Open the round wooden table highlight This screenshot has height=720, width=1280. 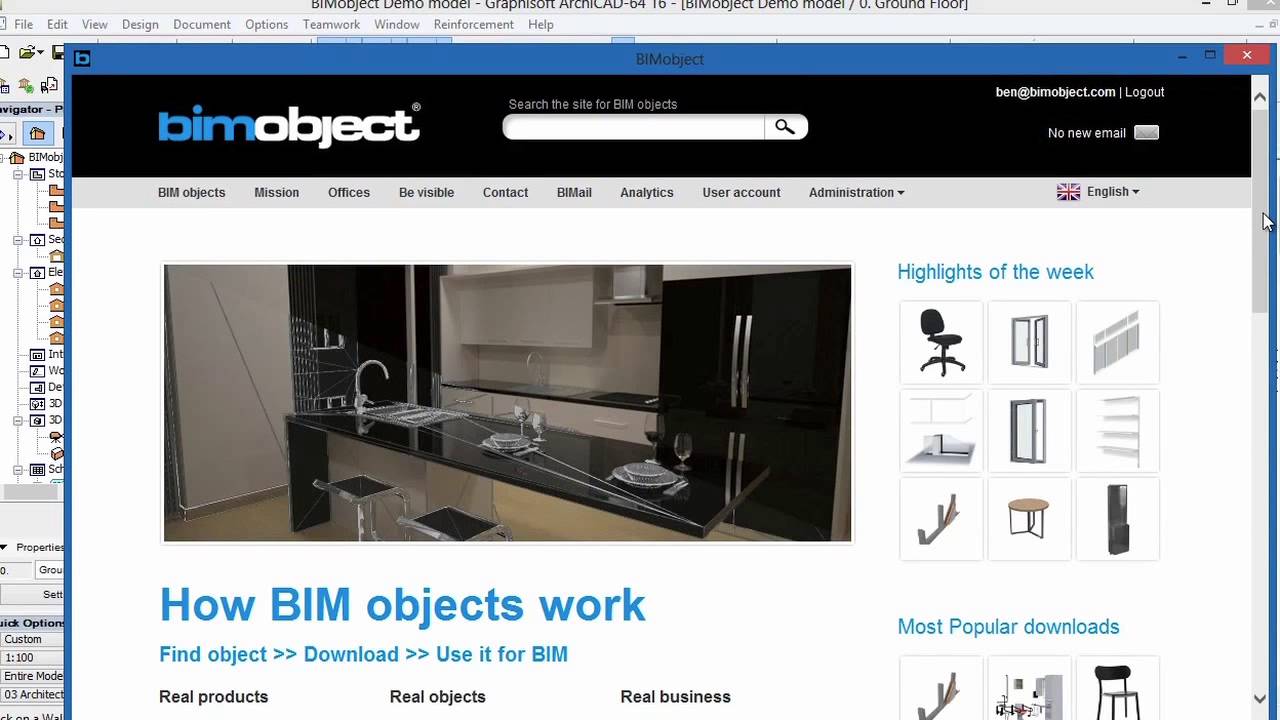(1029, 518)
